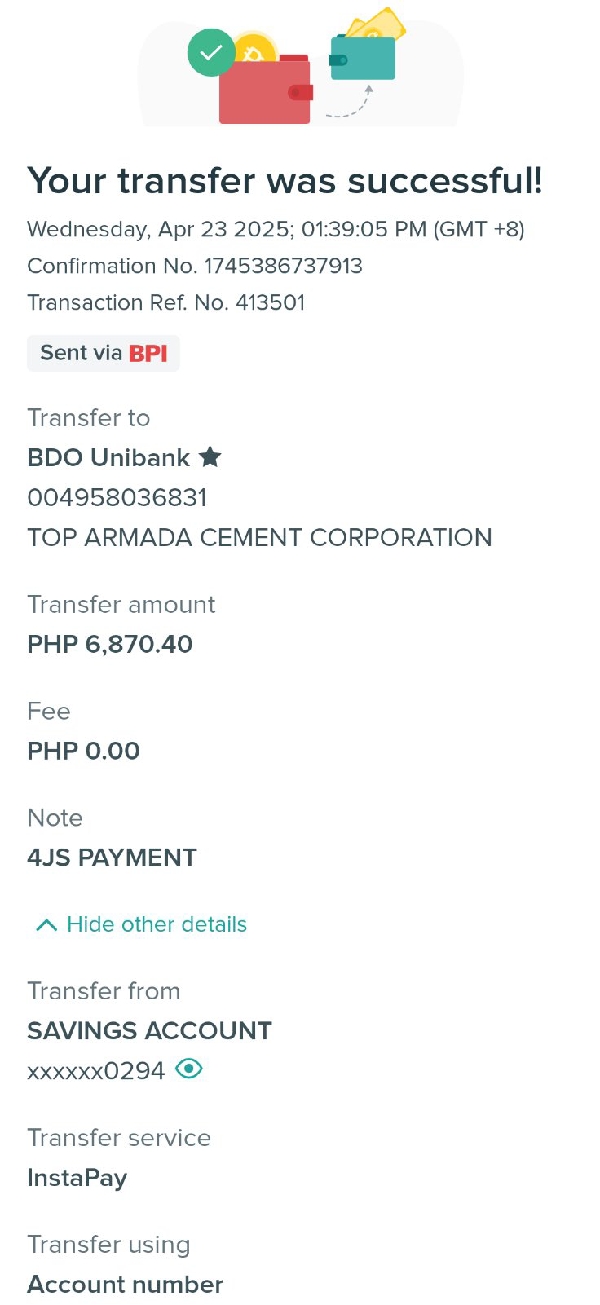600x1305 pixels.
Task: Click the InstaPay transfer service value
Action: point(77,1177)
